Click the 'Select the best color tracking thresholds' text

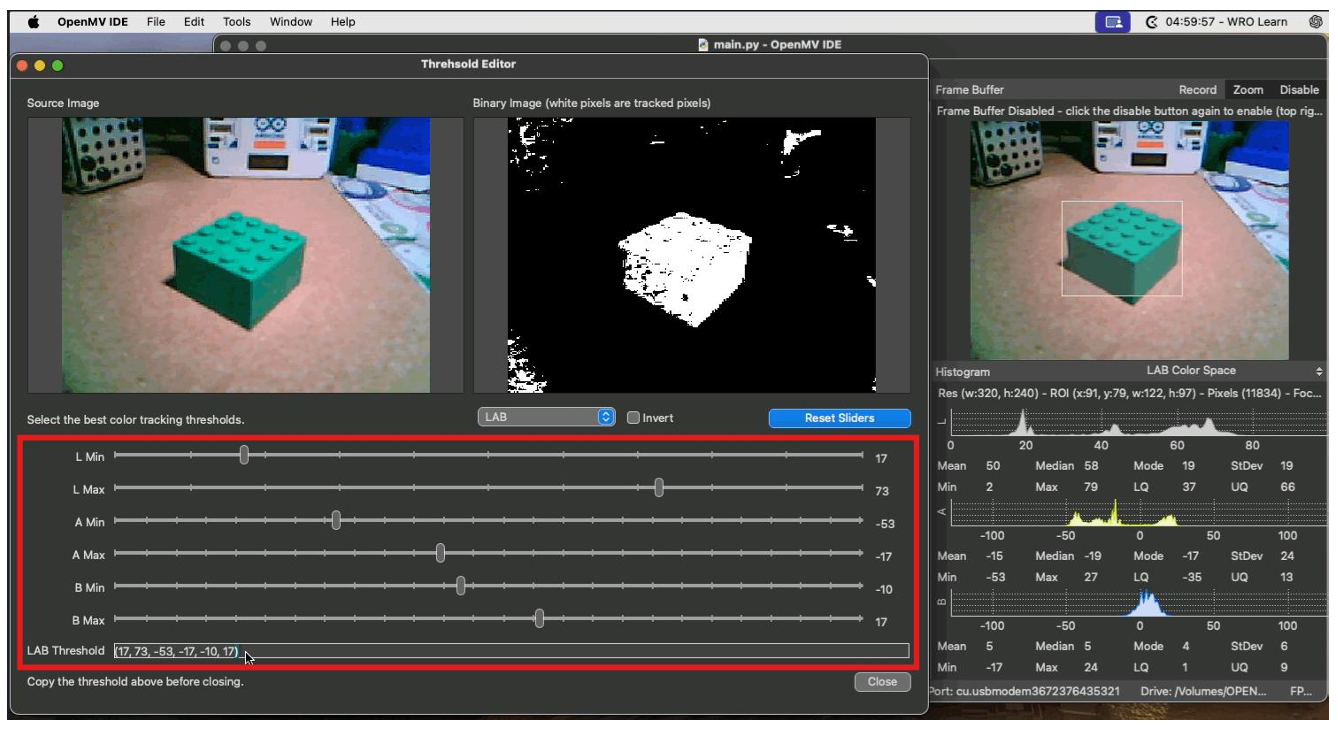pos(135,420)
